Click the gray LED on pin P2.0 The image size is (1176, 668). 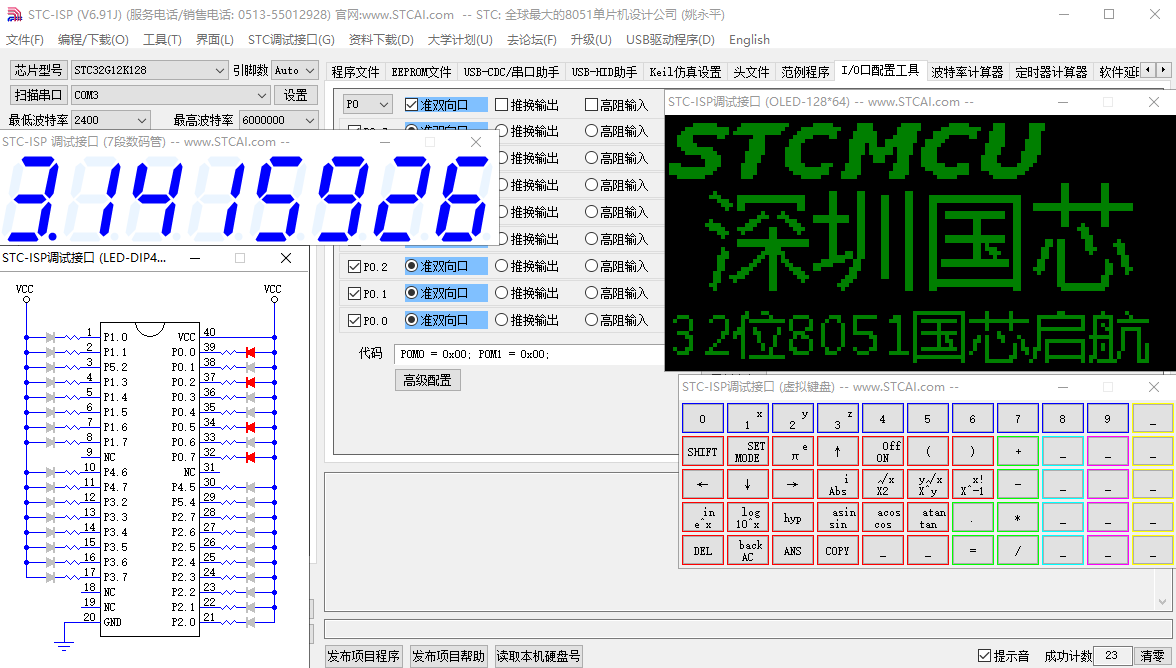click(x=250, y=622)
